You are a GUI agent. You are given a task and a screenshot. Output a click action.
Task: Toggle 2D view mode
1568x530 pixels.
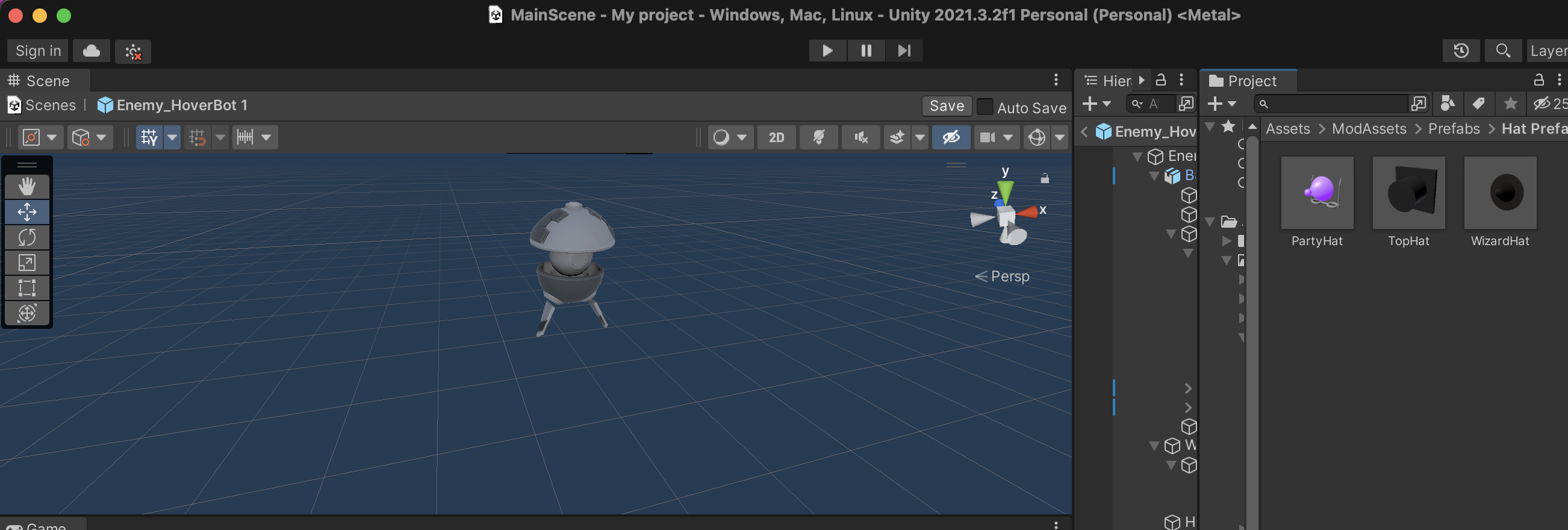tap(776, 137)
